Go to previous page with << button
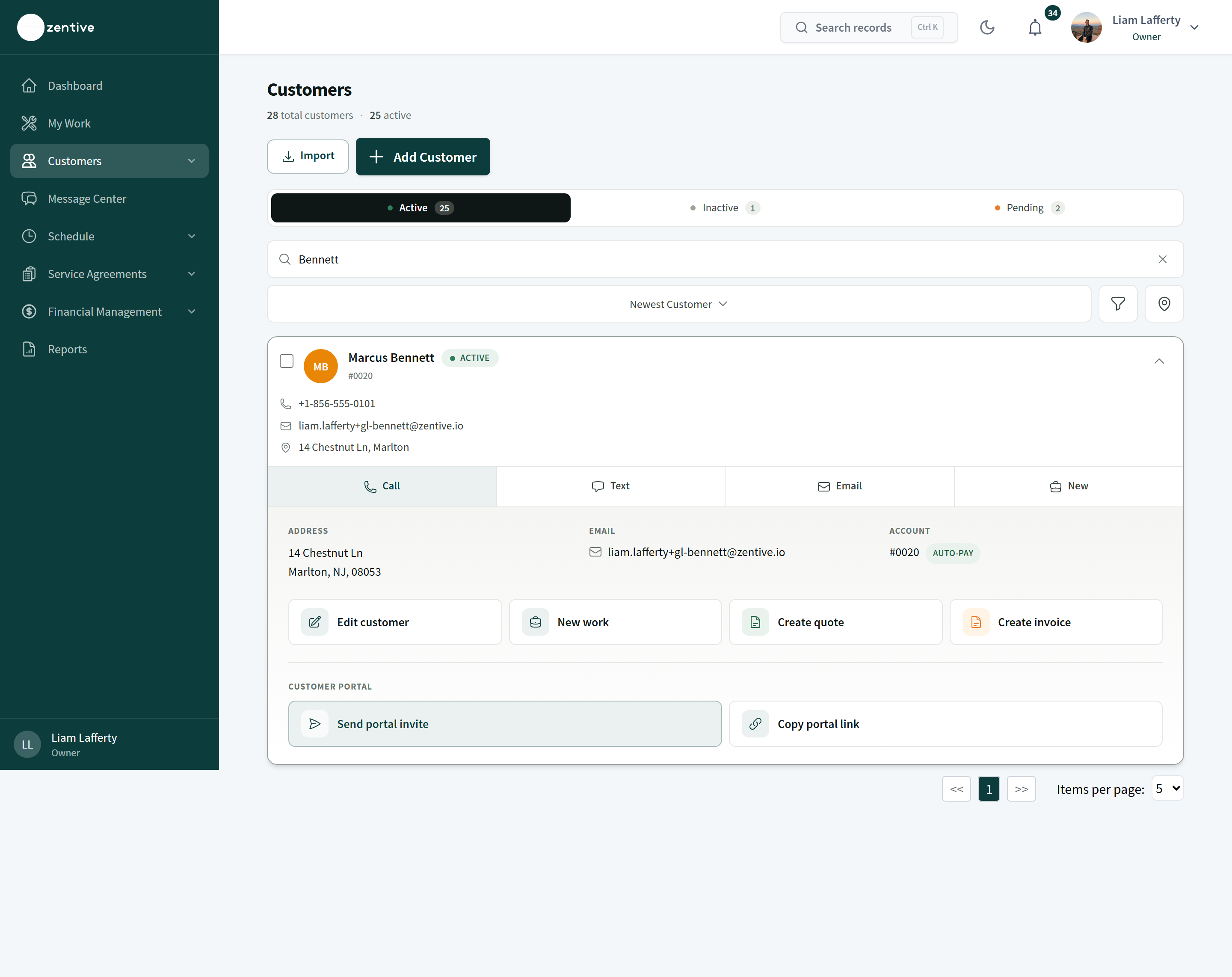Viewport: 1232px width, 977px height. (x=957, y=789)
